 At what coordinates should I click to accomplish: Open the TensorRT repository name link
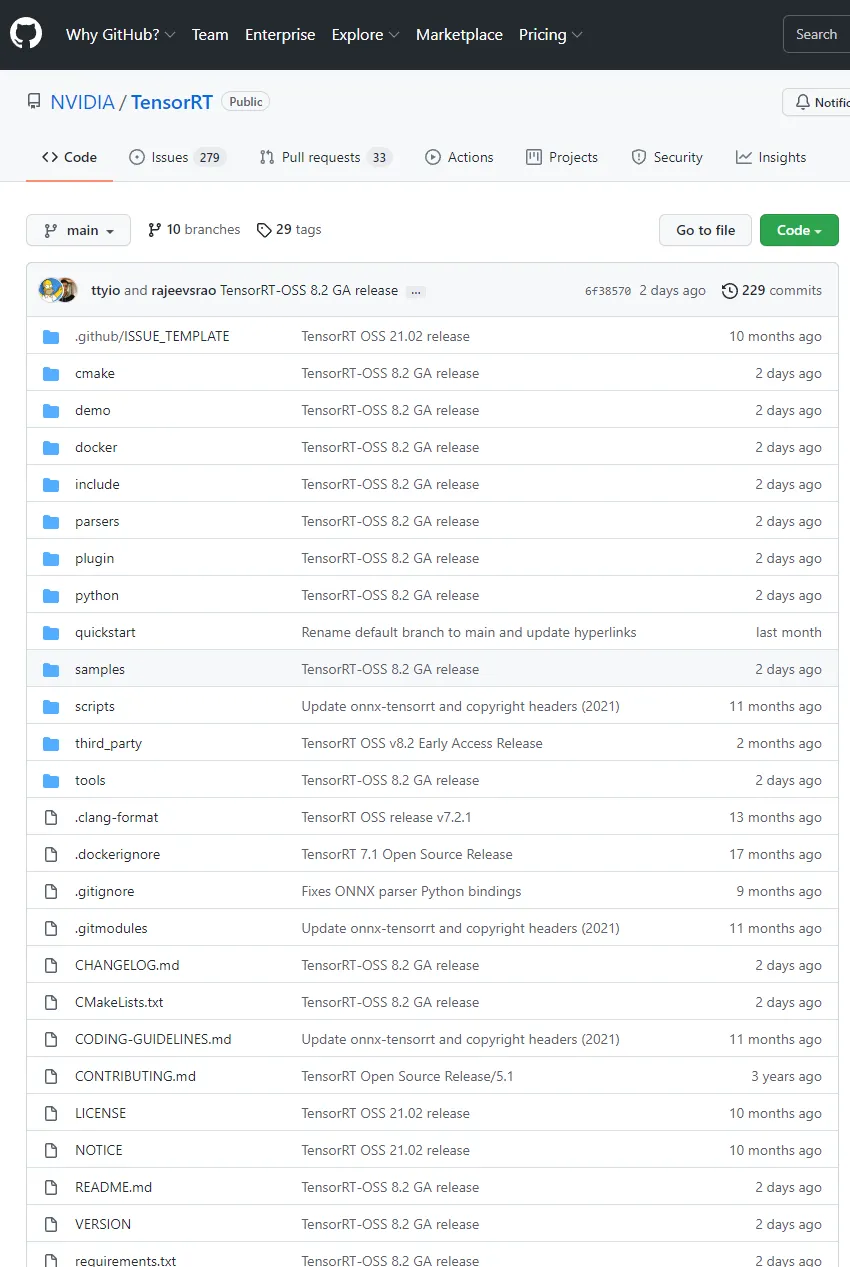(171, 102)
